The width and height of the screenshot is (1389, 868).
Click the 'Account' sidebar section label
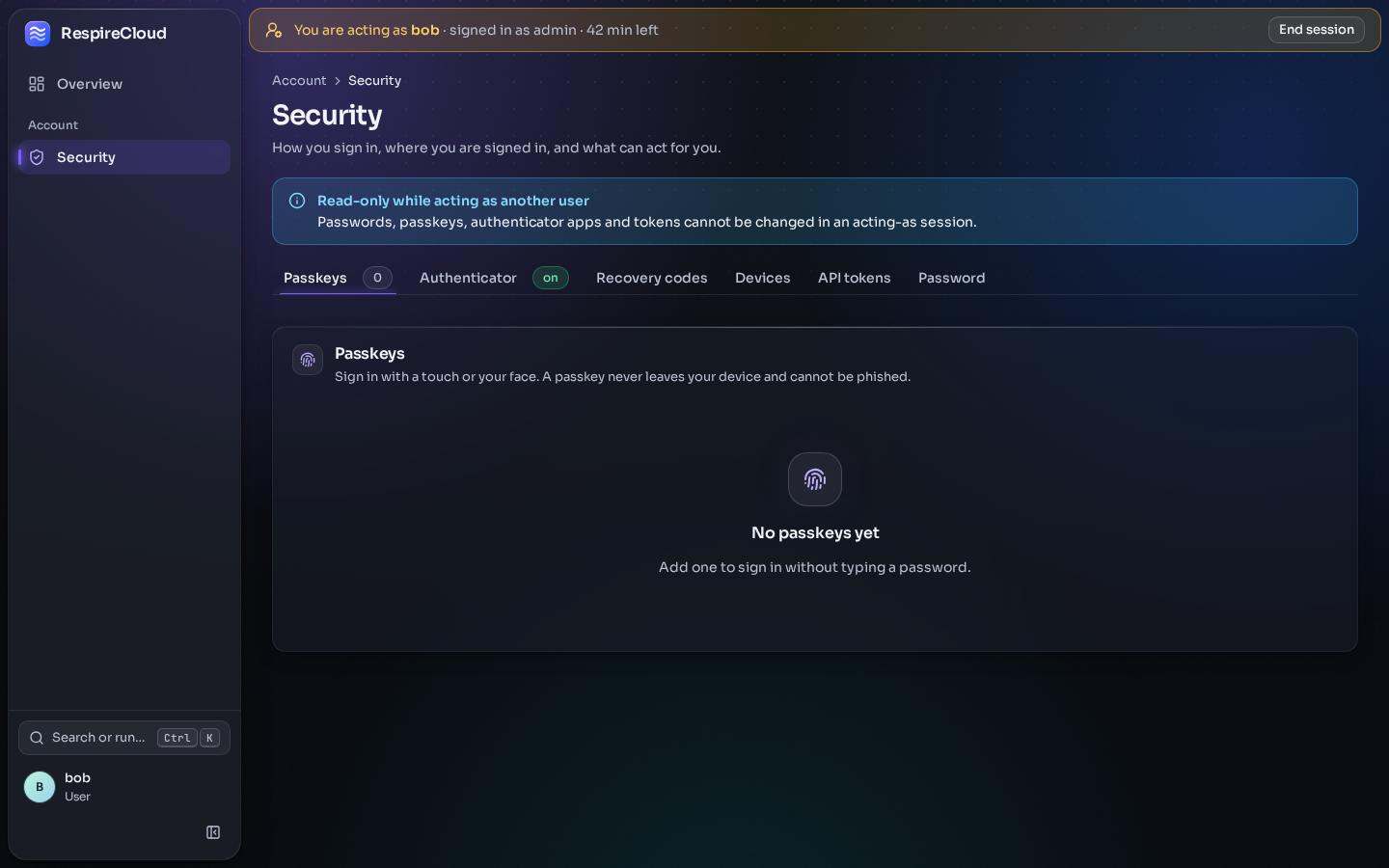(53, 125)
